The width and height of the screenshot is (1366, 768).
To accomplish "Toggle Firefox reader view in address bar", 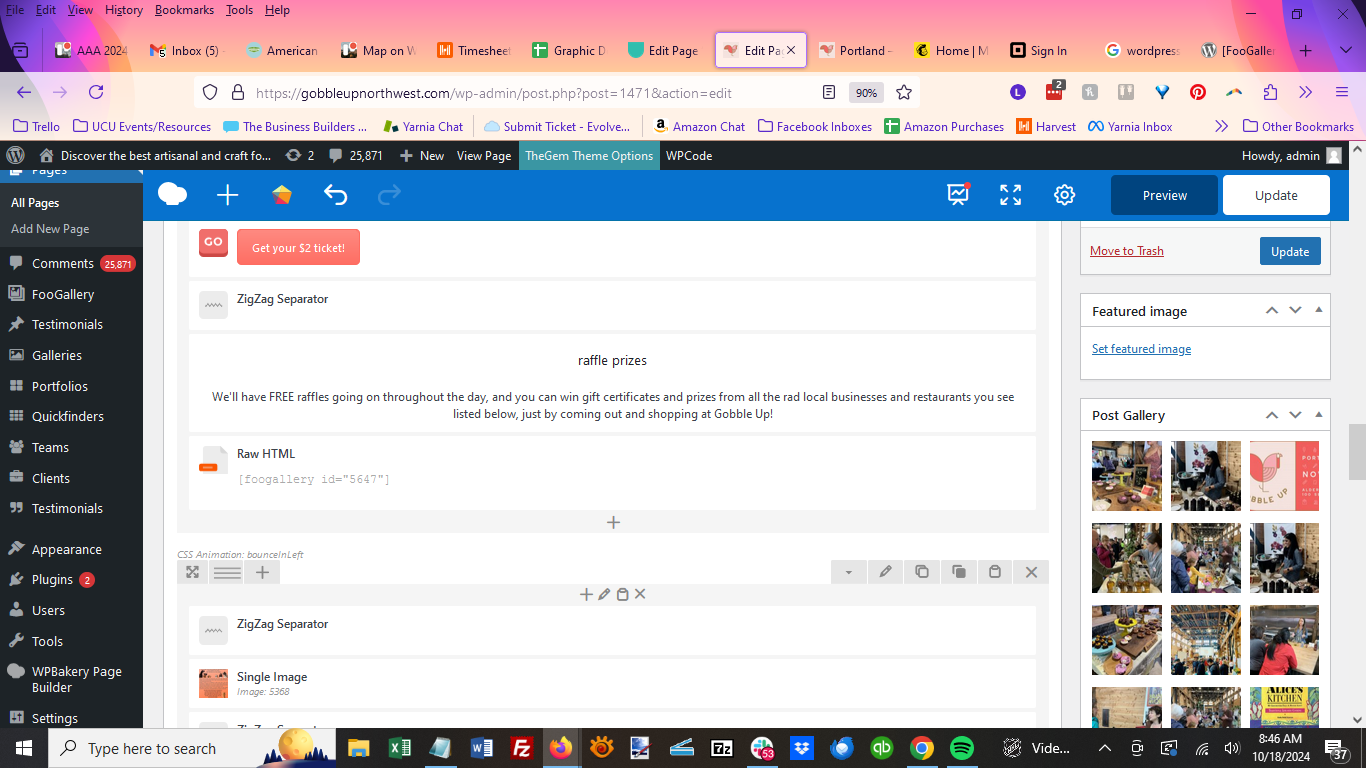I will [x=828, y=92].
